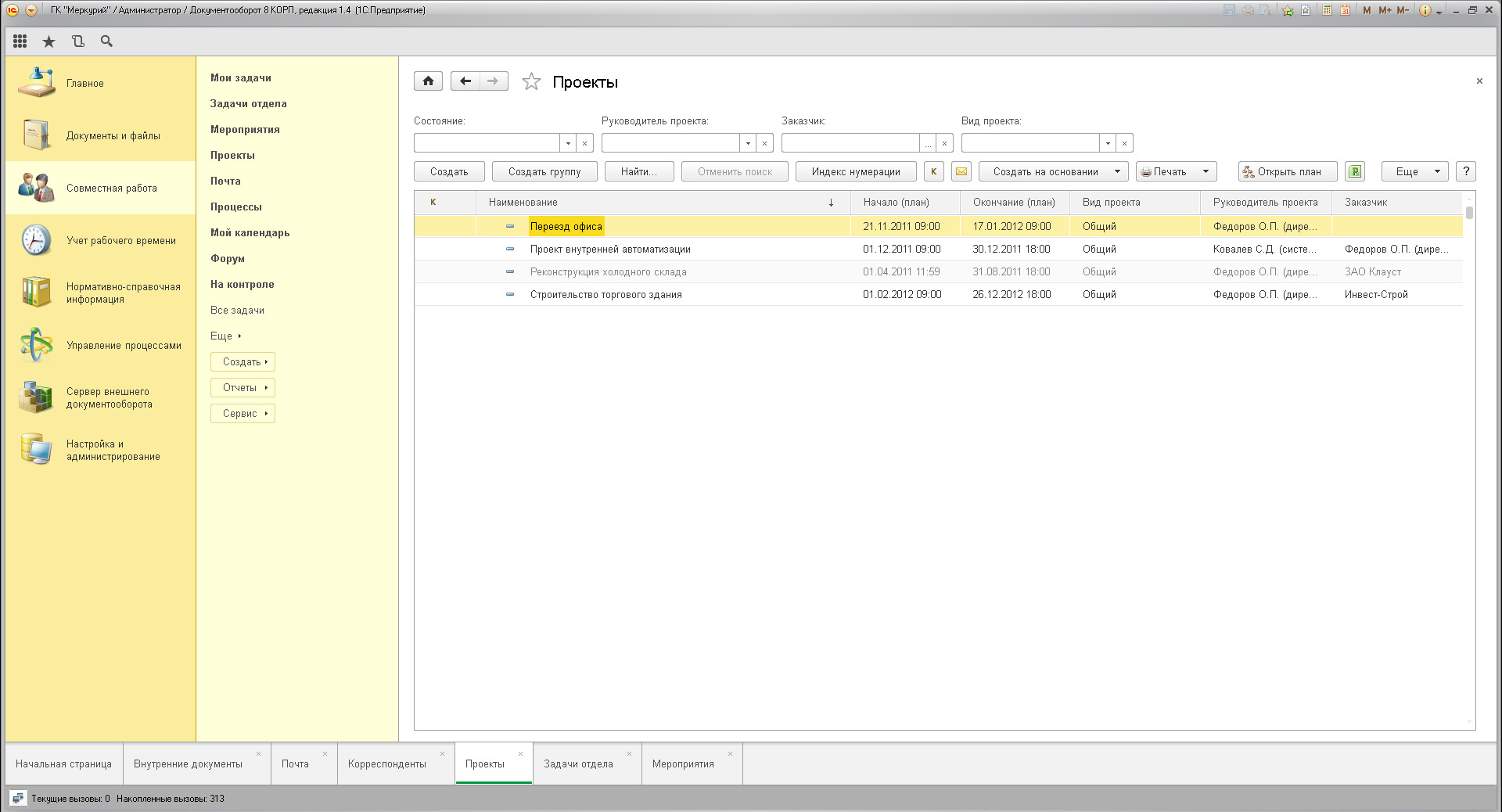Click the favorites page icon in title bar
Image resolution: width=1502 pixels, height=812 pixels.
(1306, 10)
